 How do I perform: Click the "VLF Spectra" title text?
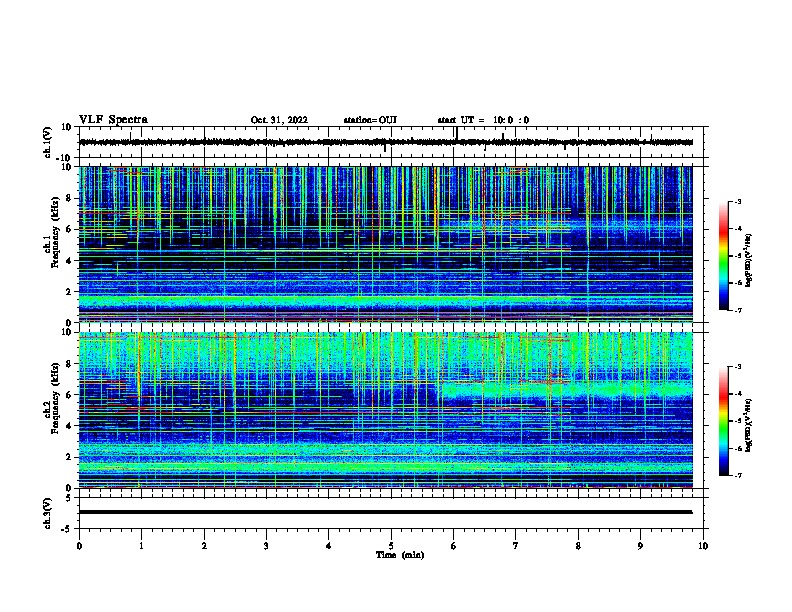pos(113,120)
